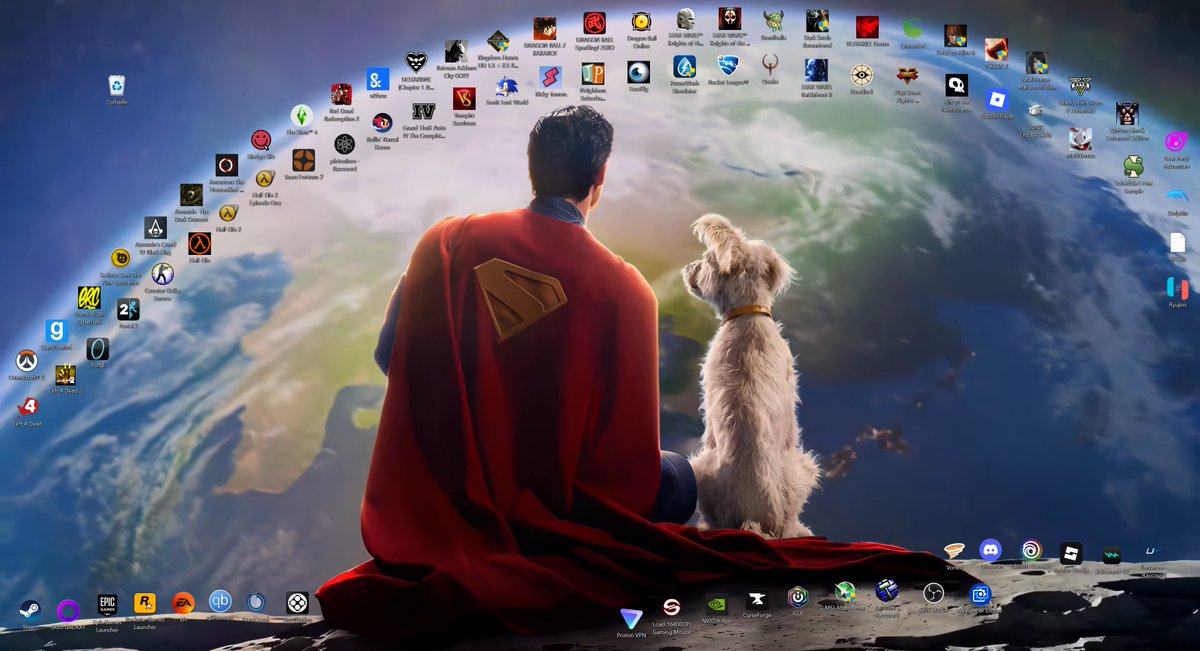This screenshot has height=651, width=1200.
Task: Open the Garry's Mod shortcut
Action: coord(56,330)
